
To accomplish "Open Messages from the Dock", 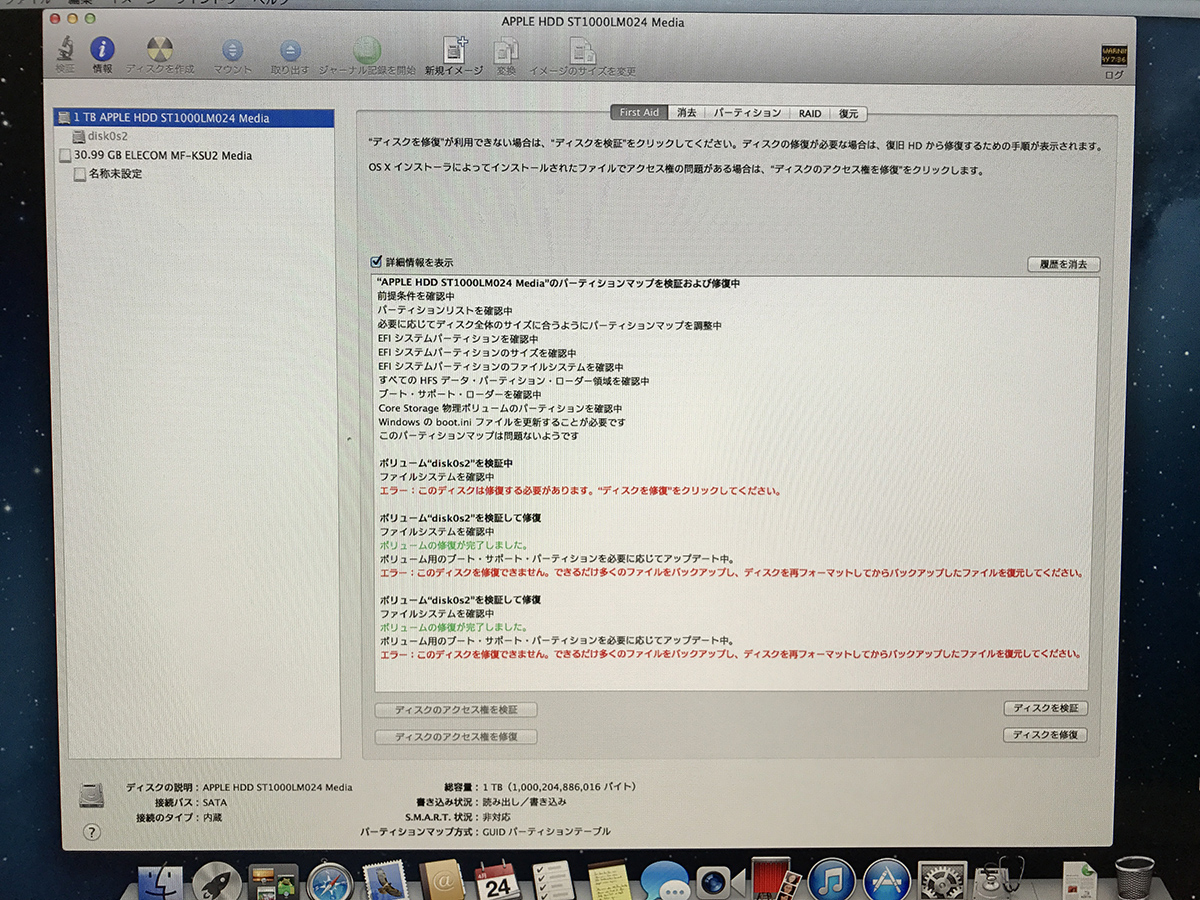I will pyautogui.click(x=664, y=882).
